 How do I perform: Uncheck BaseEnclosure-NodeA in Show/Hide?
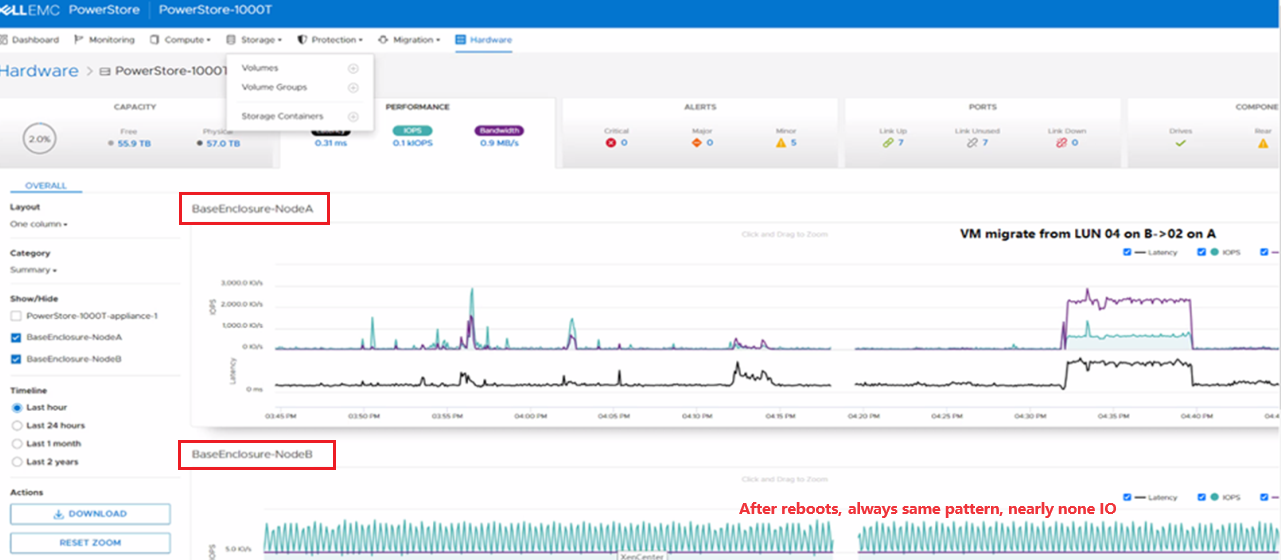pyautogui.click(x=16, y=337)
